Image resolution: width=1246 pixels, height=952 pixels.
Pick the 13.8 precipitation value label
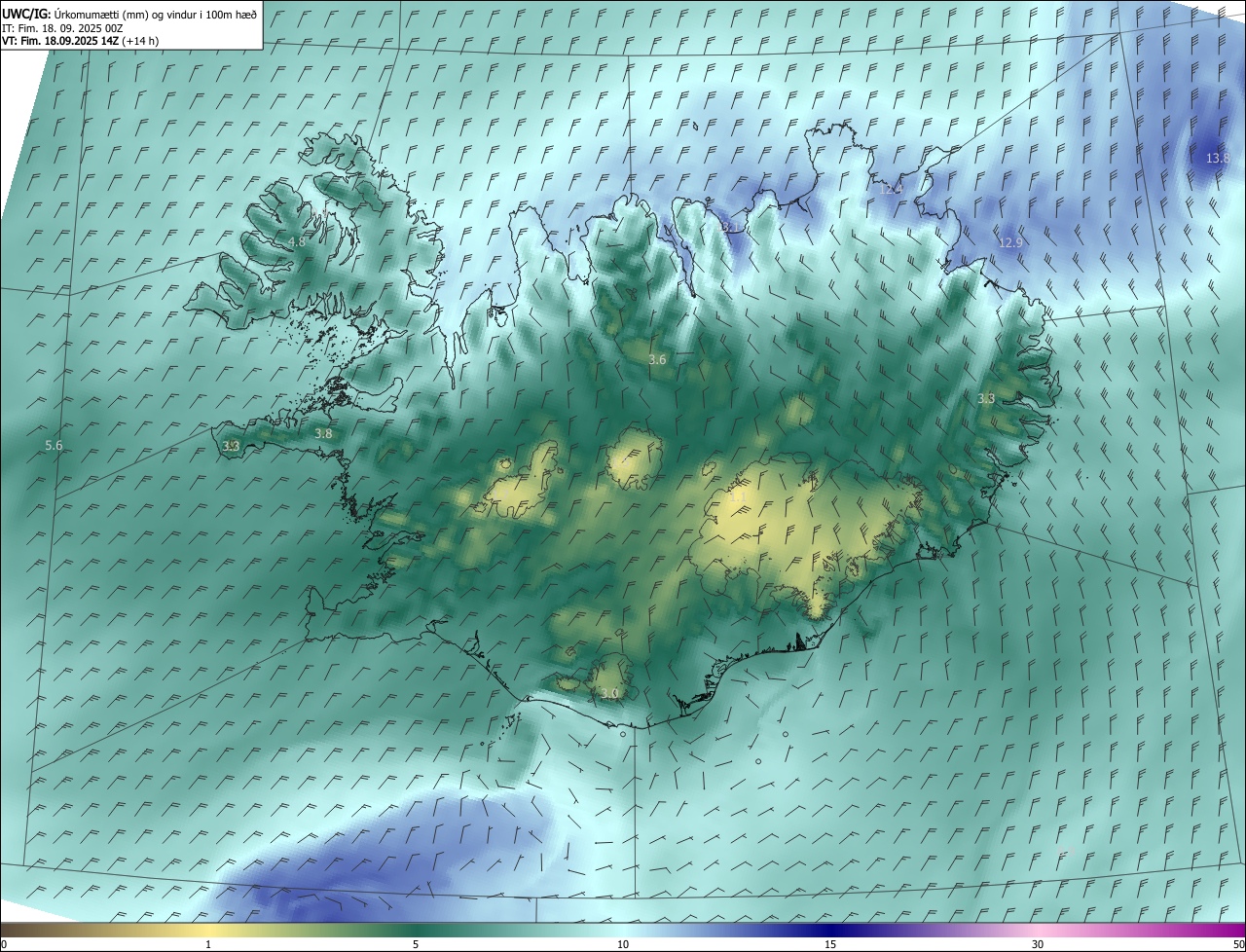point(1218,158)
